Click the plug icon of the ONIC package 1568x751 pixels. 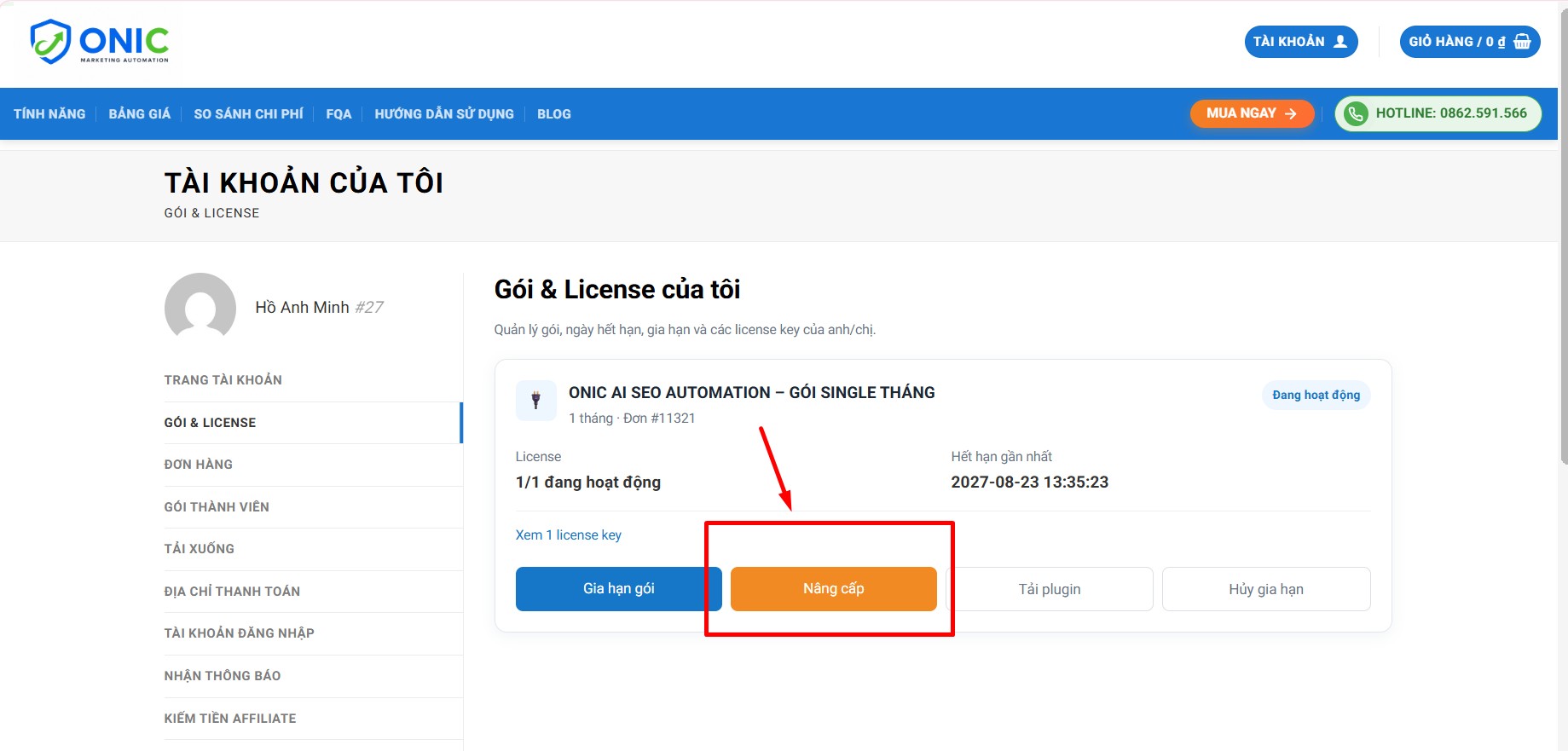[536, 401]
